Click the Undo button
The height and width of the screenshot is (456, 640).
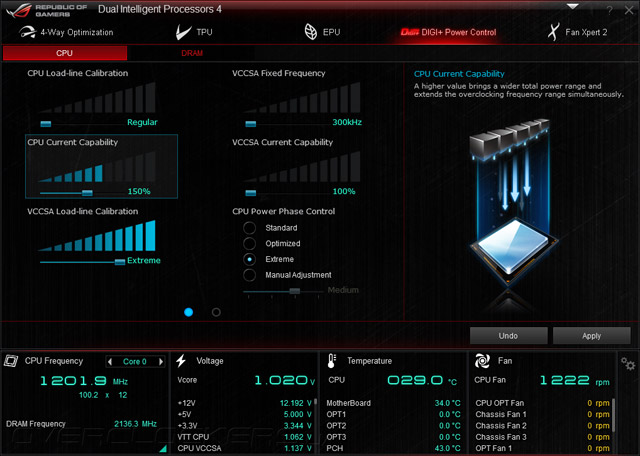point(509,336)
